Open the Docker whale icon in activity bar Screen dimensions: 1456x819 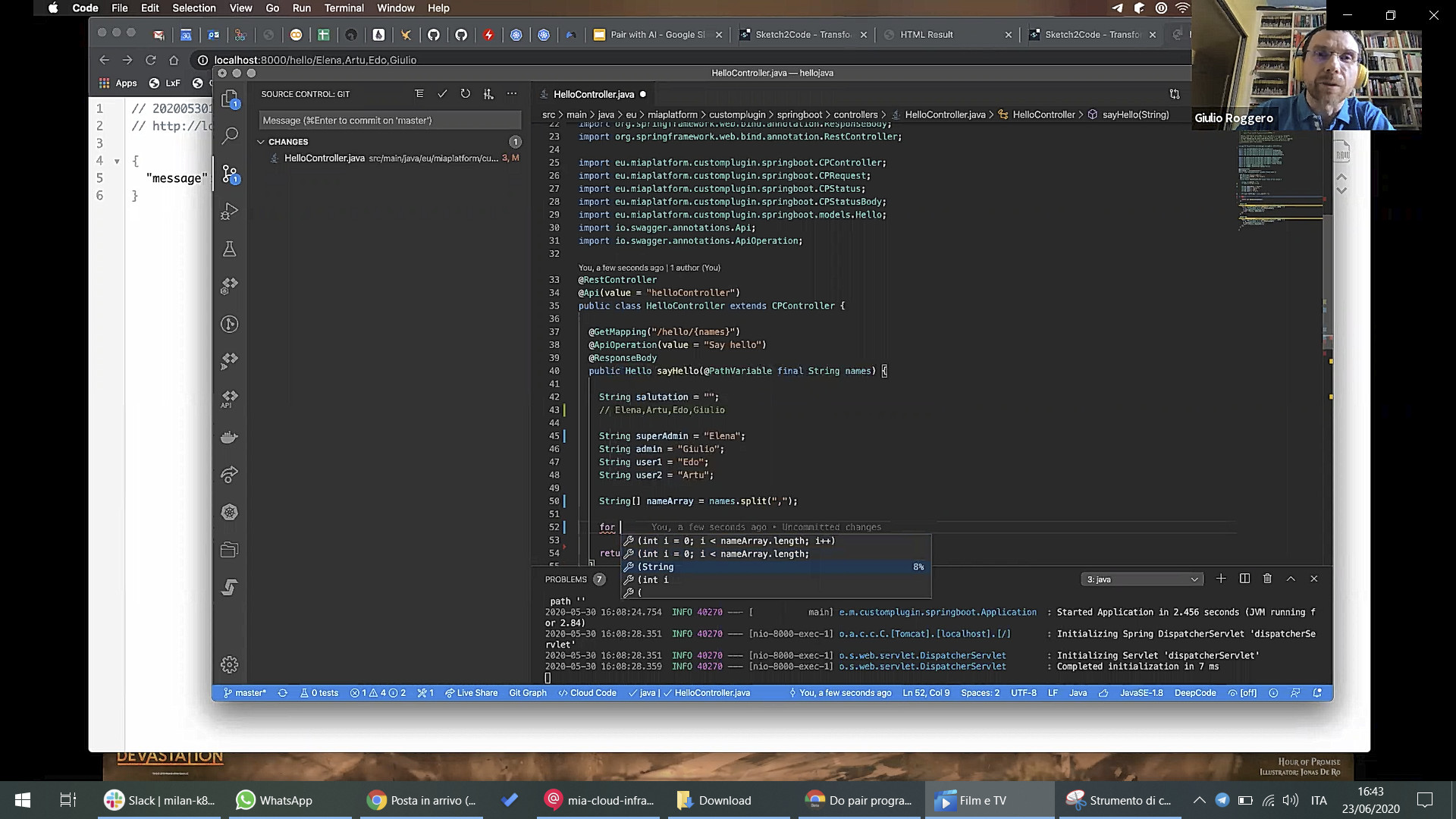click(229, 437)
